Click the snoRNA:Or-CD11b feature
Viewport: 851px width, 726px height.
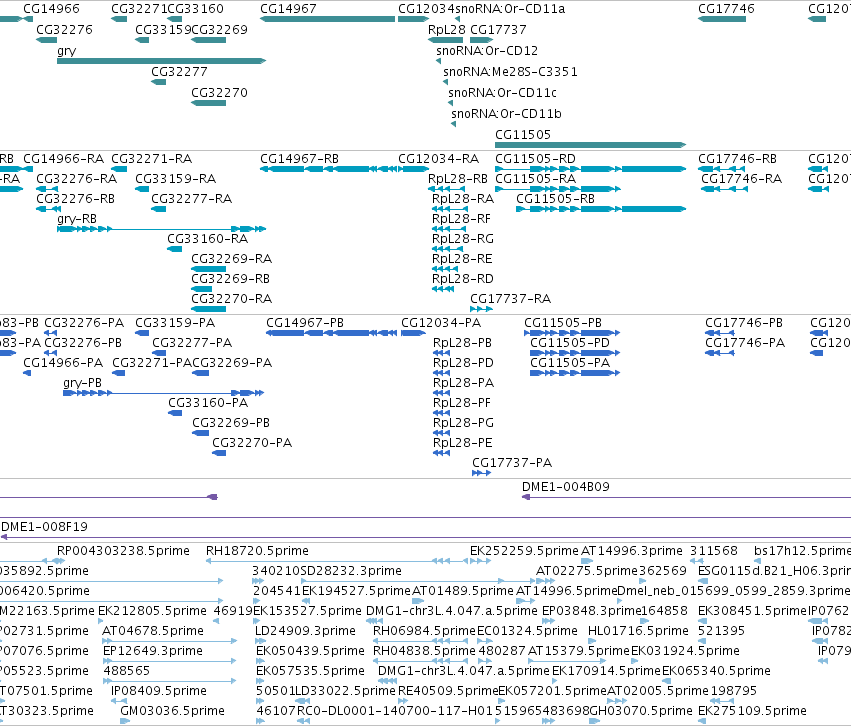[x=454, y=124]
